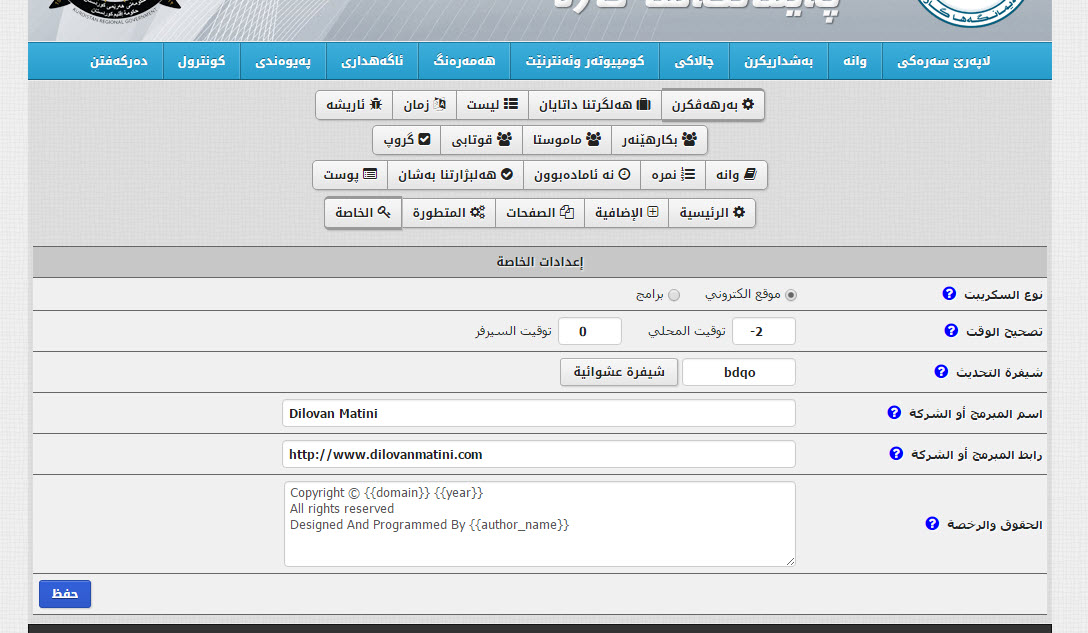Click help icon next to الحقوق والرخصة
Screen dimensions: 1088x633
pos(932,523)
